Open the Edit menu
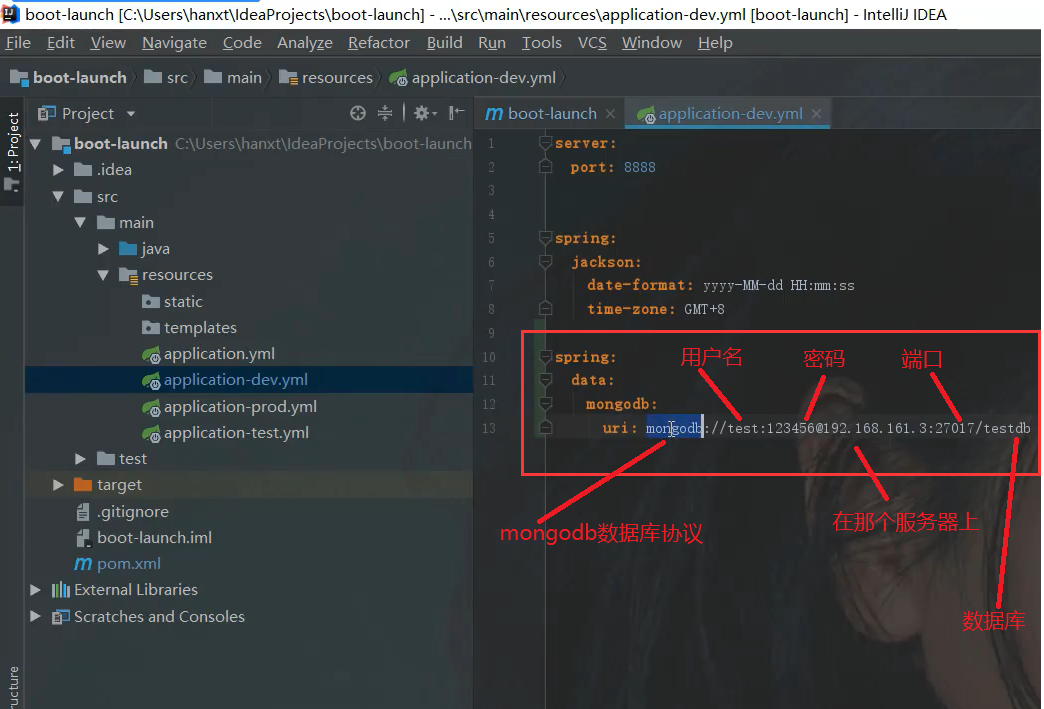Image resolution: width=1044 pixels, height=709 pixels. [61, 43]
